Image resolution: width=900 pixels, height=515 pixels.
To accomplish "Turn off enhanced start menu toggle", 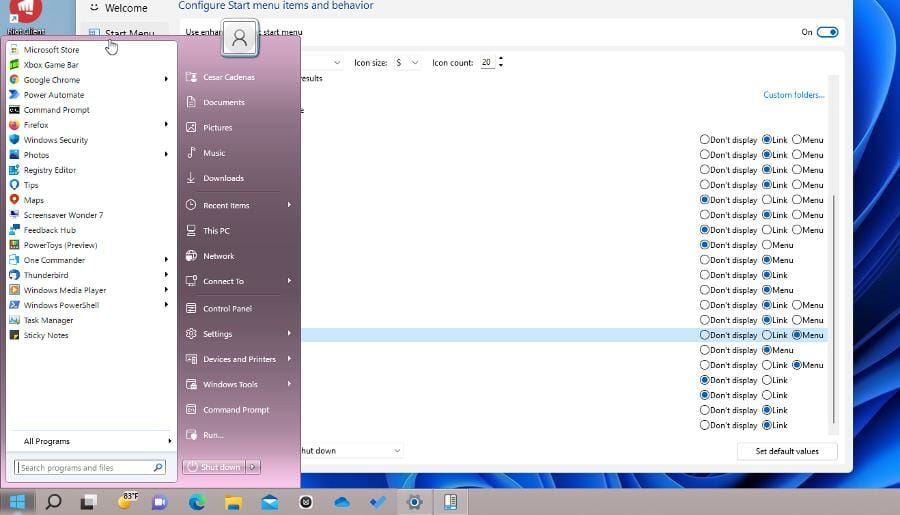I will coord(827,32).
